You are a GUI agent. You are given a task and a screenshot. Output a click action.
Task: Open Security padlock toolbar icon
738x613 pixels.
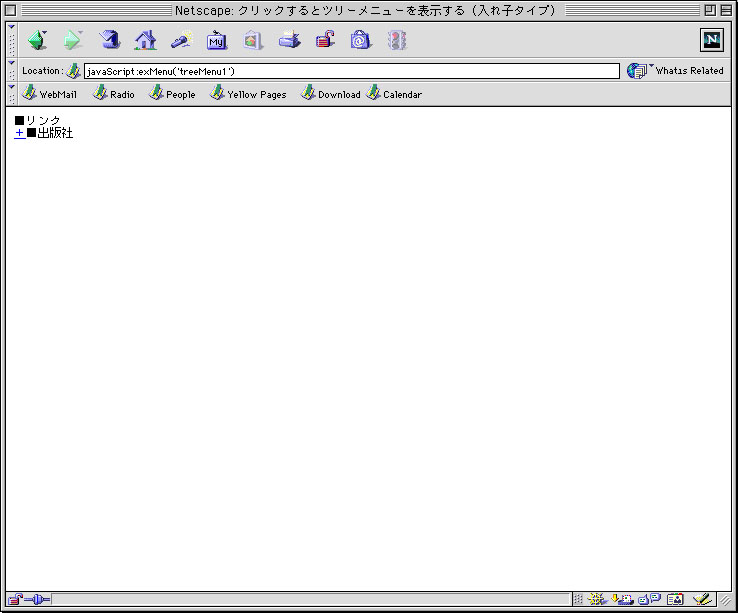(325, 40)
